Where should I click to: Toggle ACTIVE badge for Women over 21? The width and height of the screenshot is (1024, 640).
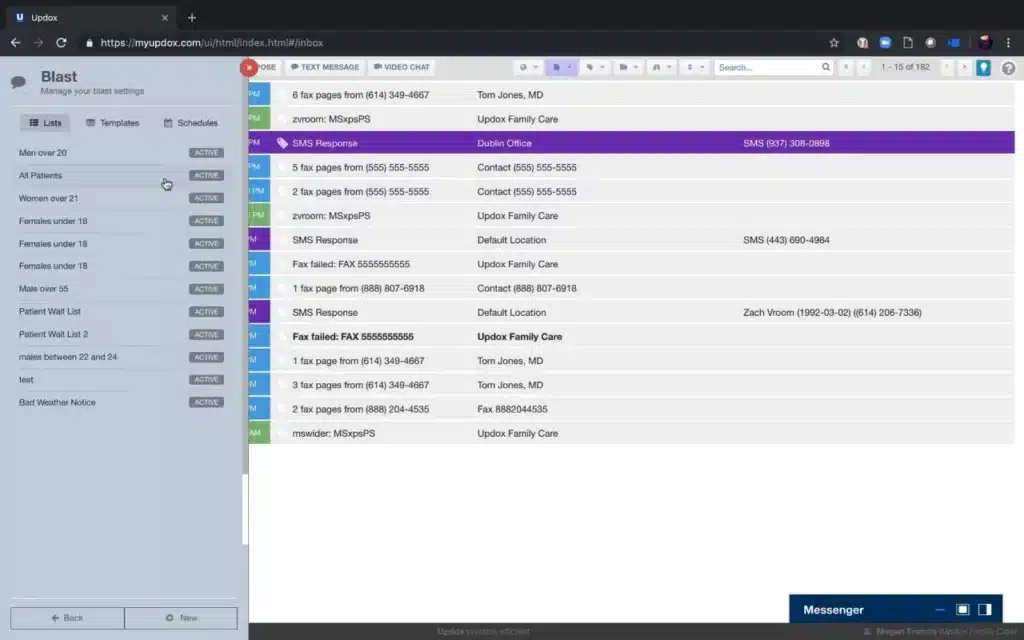click(x=206, y=198)
